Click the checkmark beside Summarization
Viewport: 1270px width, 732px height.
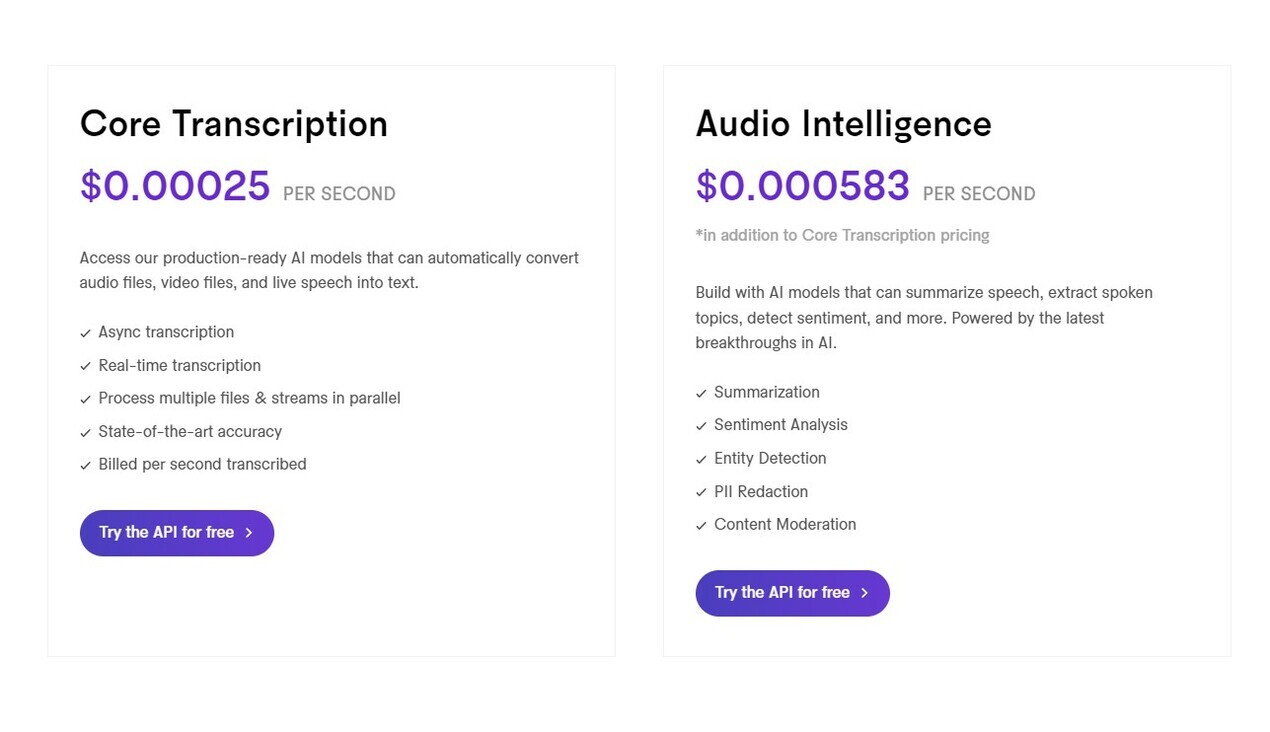701,394
